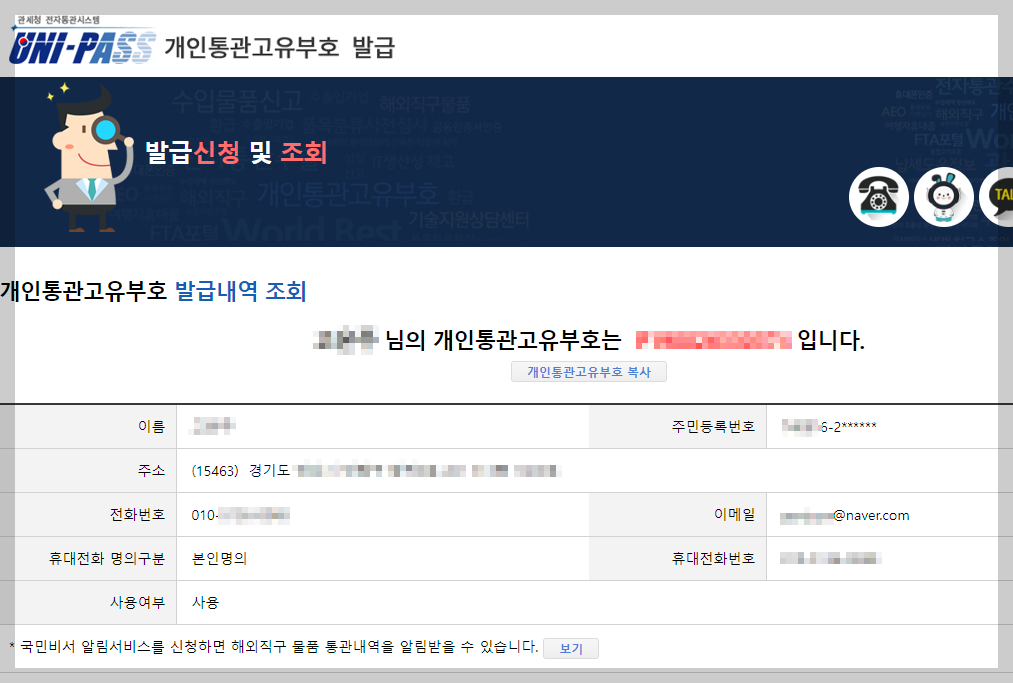Open the rabbit chatbot assistant icon
The image size is (1013, 683).
(x=943, y=197)
